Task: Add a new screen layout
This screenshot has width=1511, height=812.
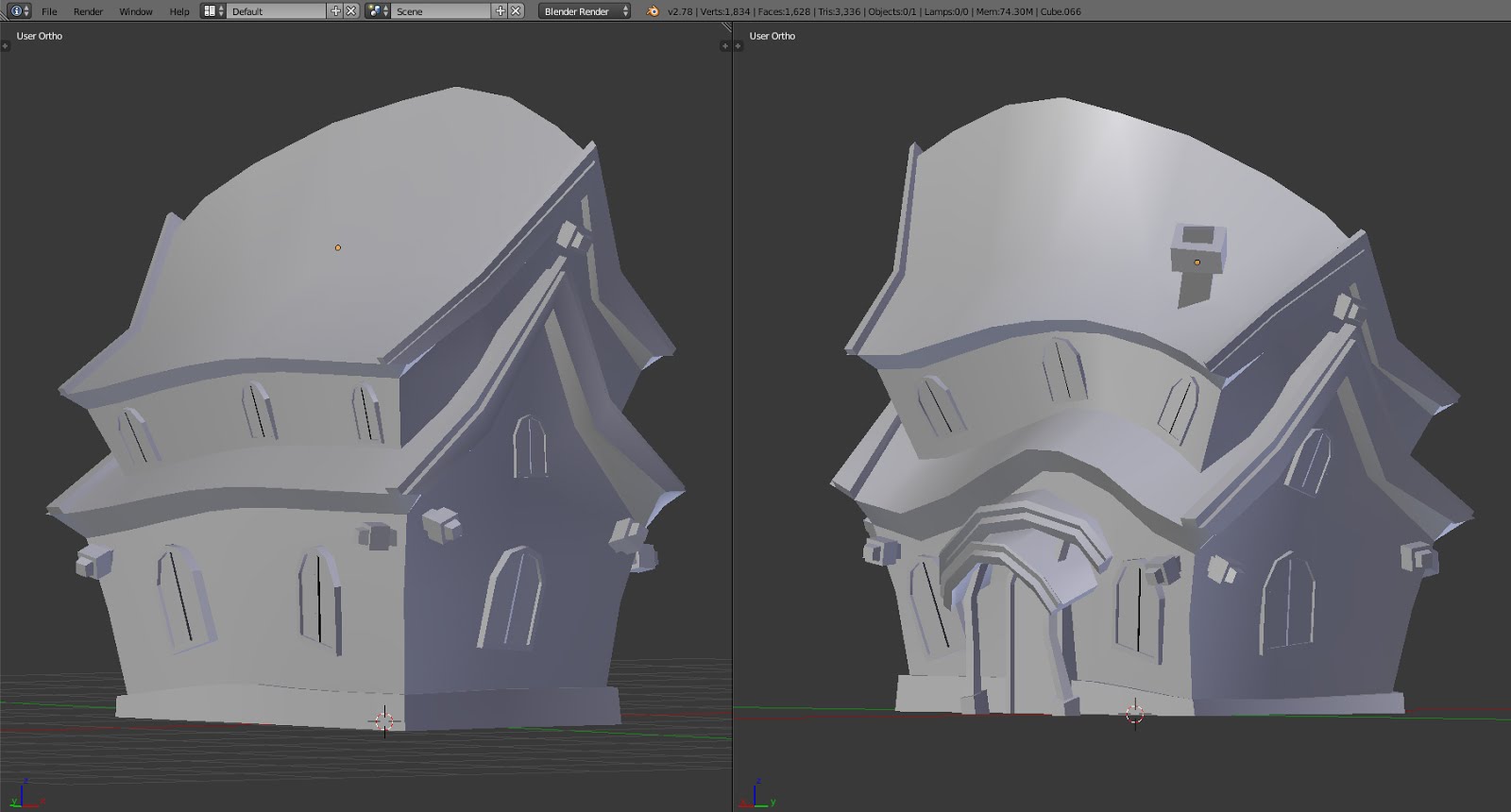Action: (335, 11)
